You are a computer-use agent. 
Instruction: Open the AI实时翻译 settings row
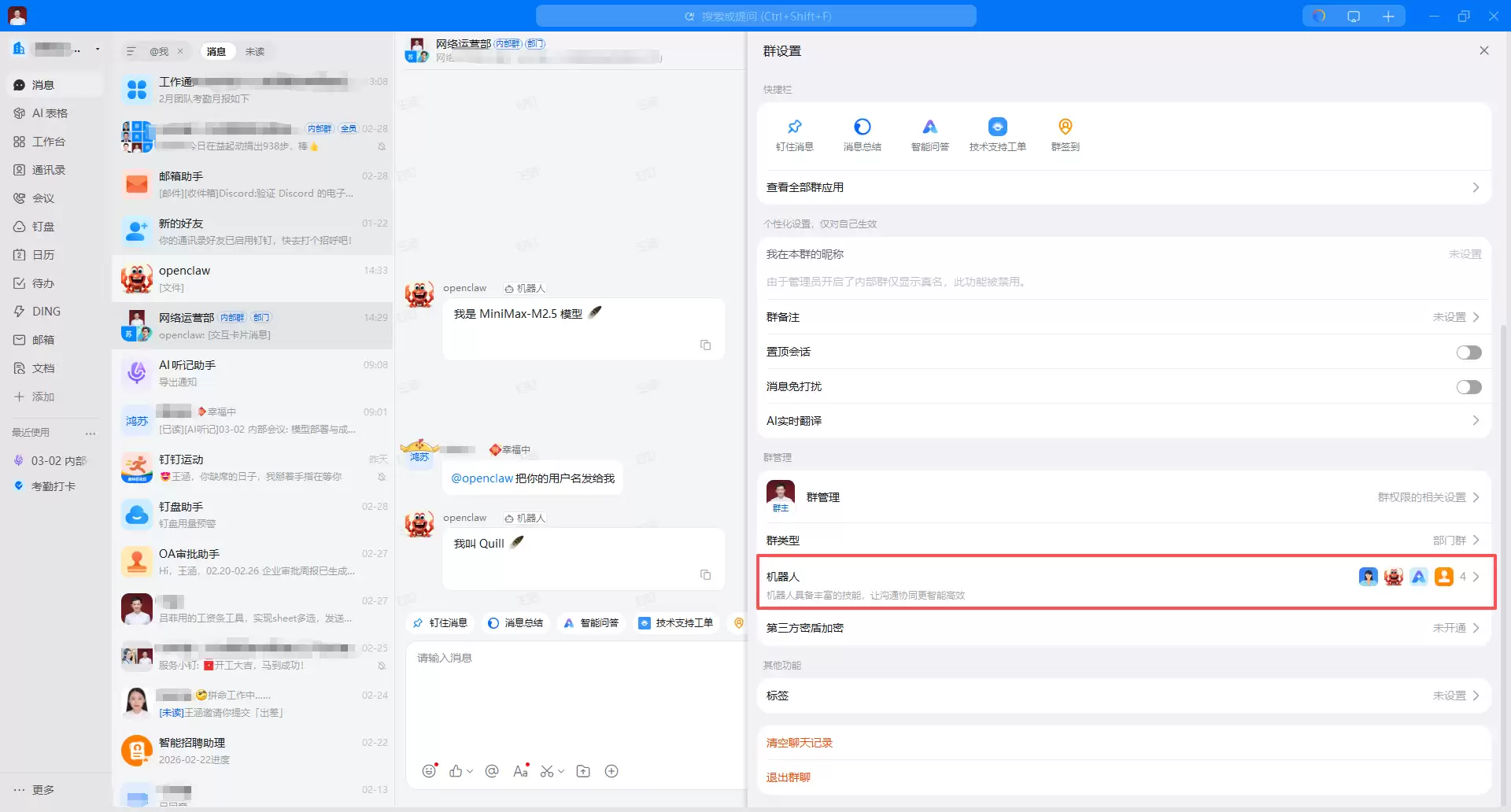(x=1124, y=421)
